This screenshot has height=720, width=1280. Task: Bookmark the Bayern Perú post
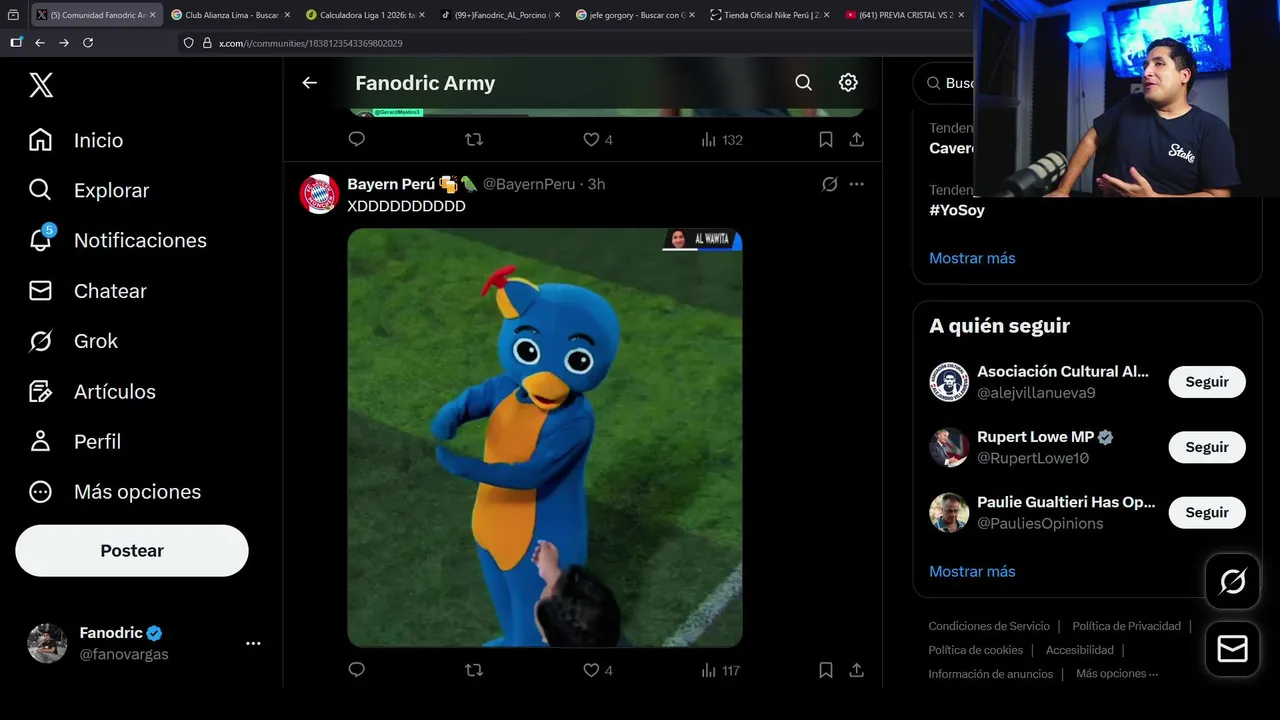(826, 670)
